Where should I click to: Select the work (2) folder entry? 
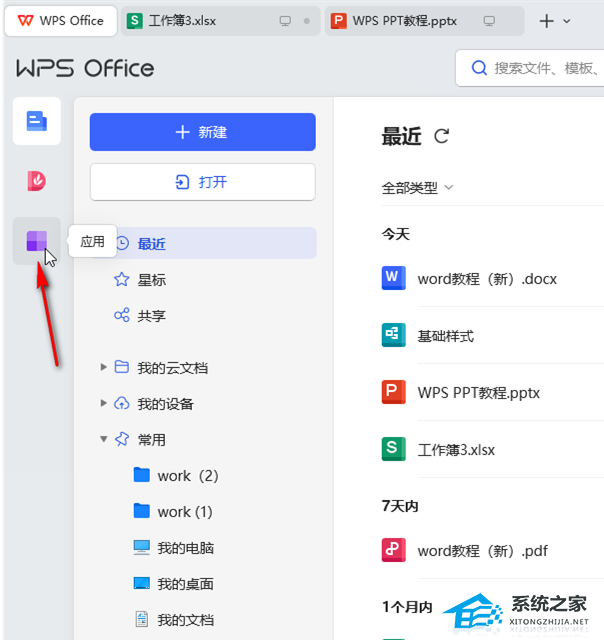[x=188, y=476]
